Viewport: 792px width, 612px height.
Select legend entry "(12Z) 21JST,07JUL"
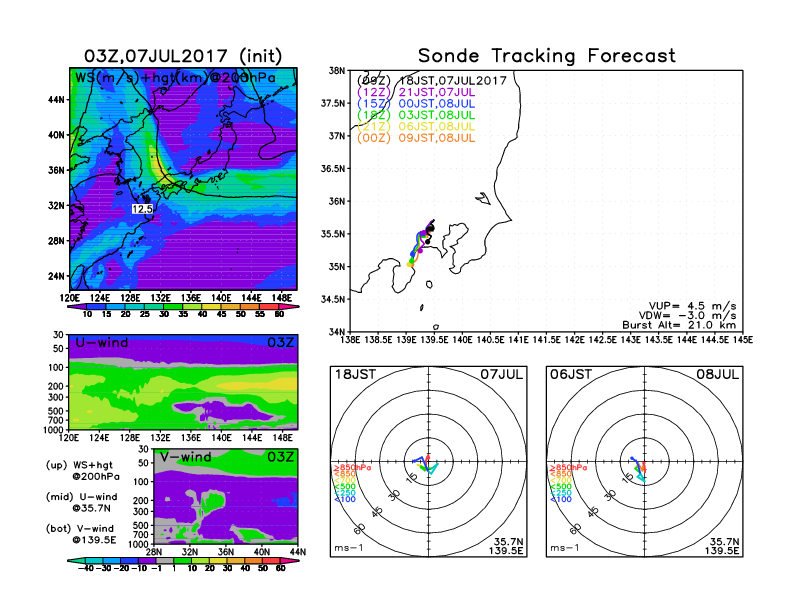pos(416,92)
